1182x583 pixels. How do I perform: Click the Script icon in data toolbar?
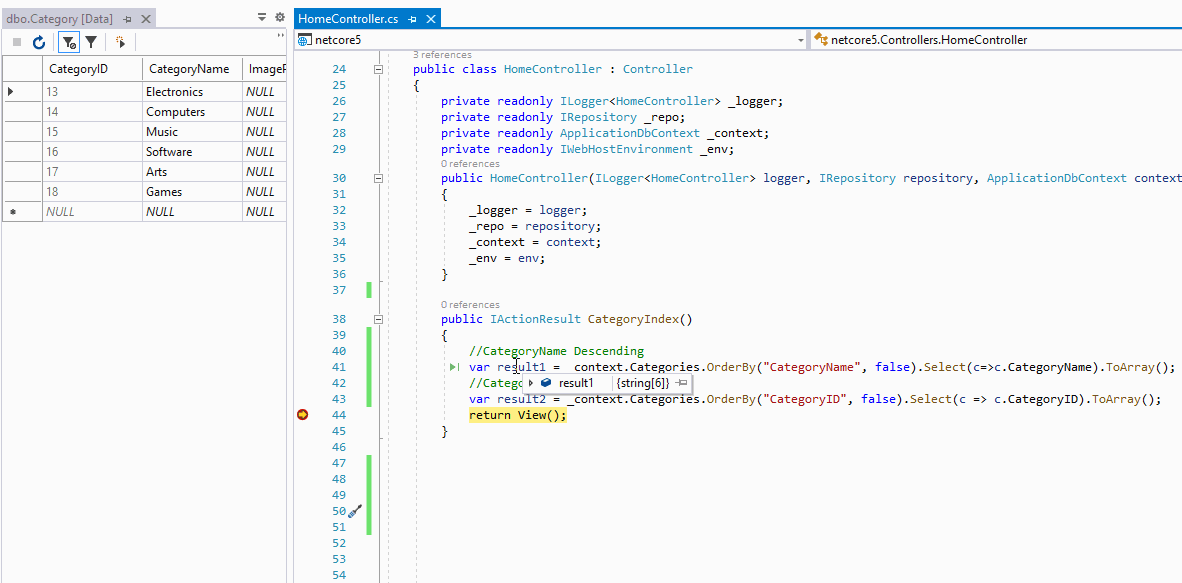pos(120,43)
